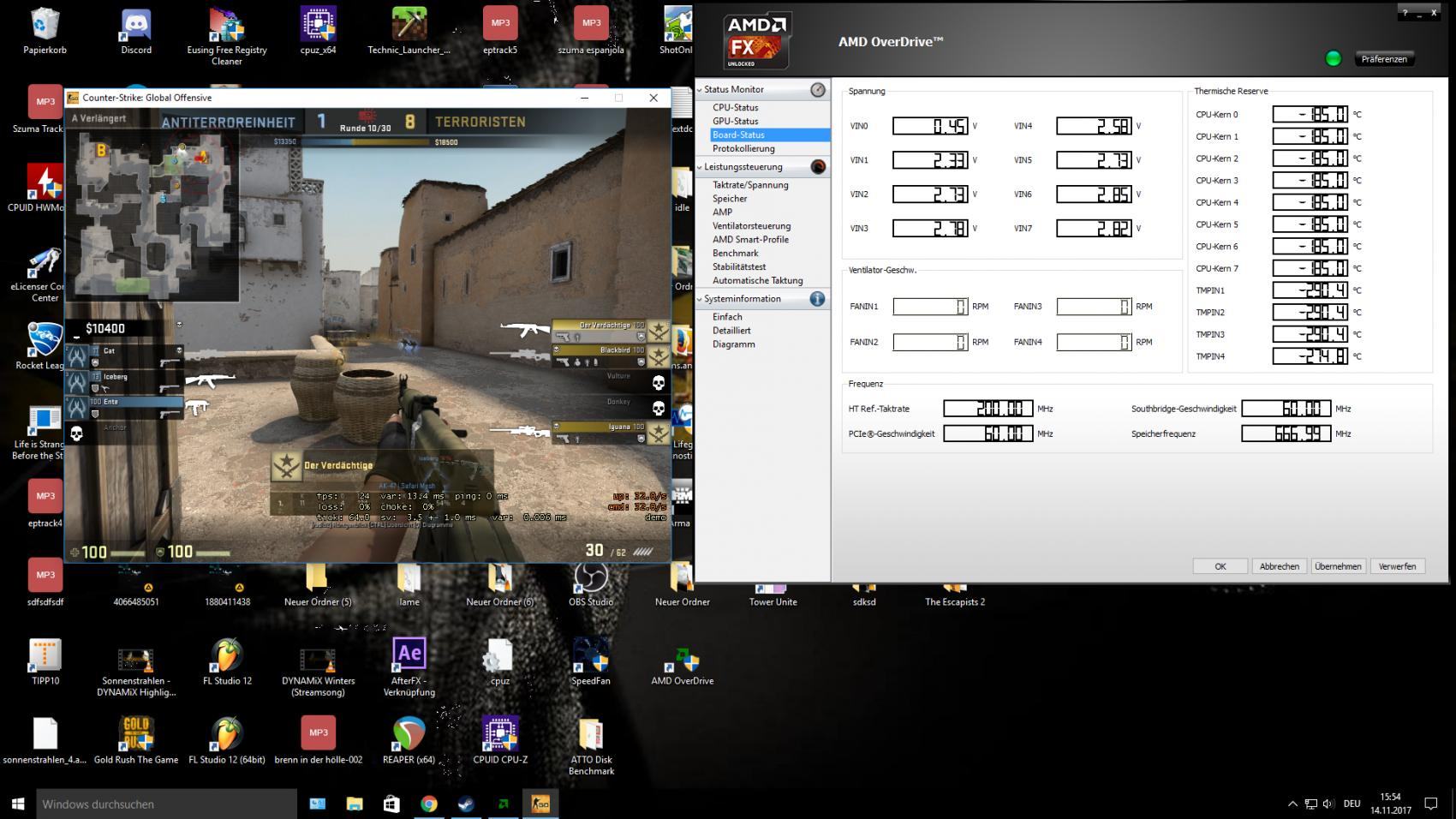Launch the Technic_Launcher desktop icon
The image size is (1456, 819).
tap(409, 32)
